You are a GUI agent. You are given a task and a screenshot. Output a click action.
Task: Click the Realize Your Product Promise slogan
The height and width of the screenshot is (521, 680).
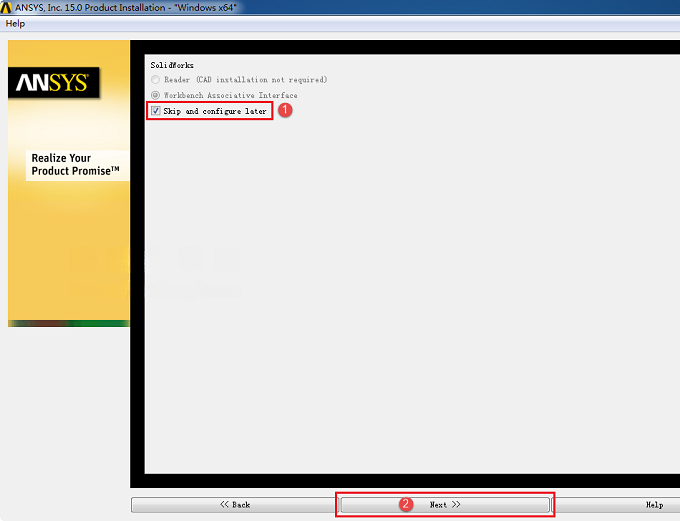point(75,165)
